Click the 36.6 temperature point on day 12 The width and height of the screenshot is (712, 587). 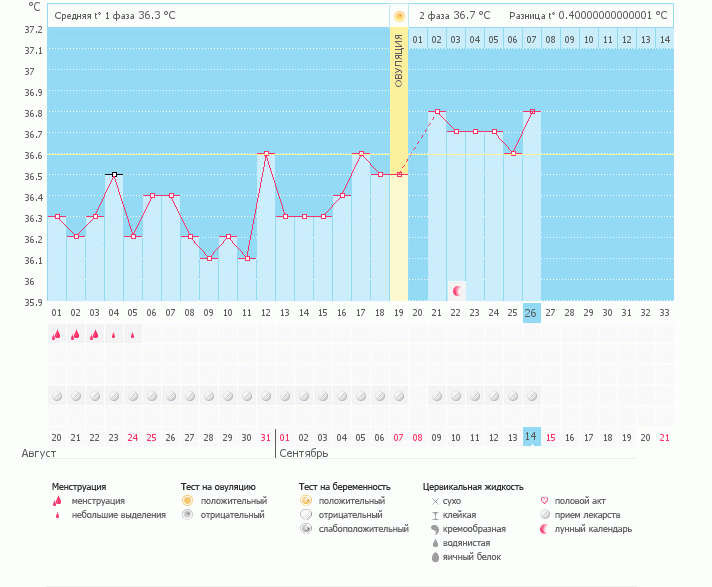(267, 153)
